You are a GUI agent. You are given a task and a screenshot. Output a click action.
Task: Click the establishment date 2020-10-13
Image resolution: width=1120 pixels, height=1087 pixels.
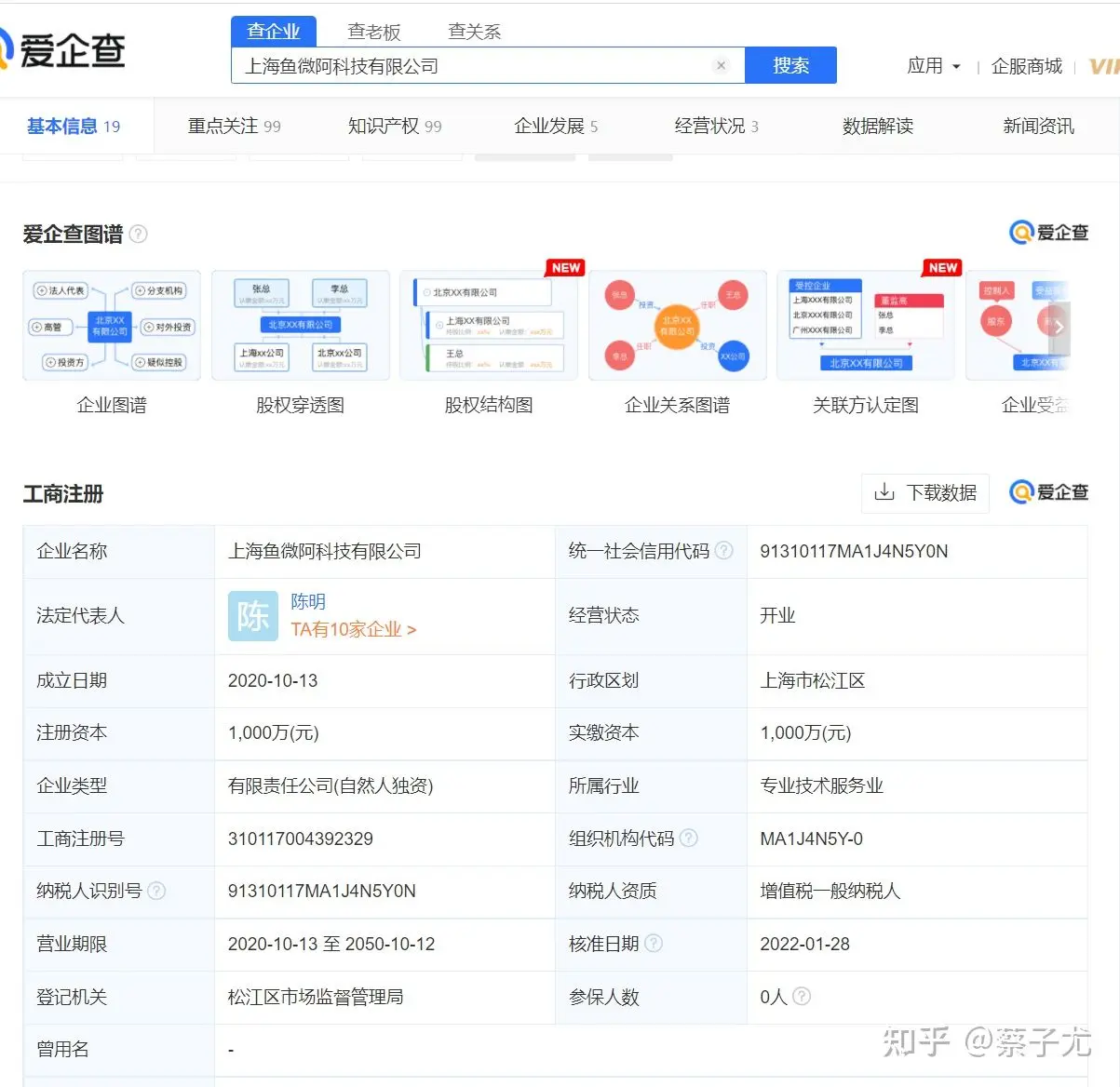point(273,680)
